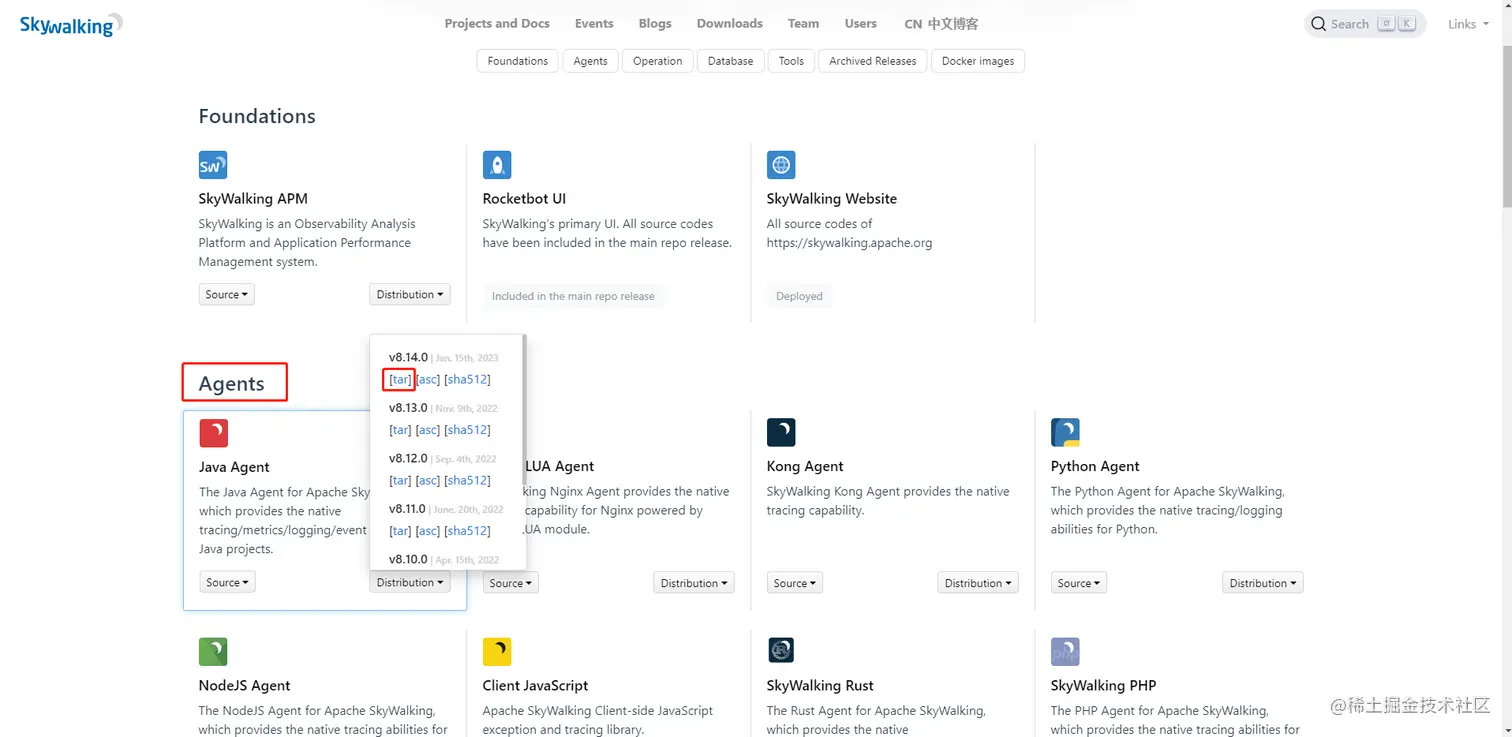This screenshot has width=1512, height=737.
Task: Open Distribution dropdown under Python Agent
Action: (x=1263, y=583)
